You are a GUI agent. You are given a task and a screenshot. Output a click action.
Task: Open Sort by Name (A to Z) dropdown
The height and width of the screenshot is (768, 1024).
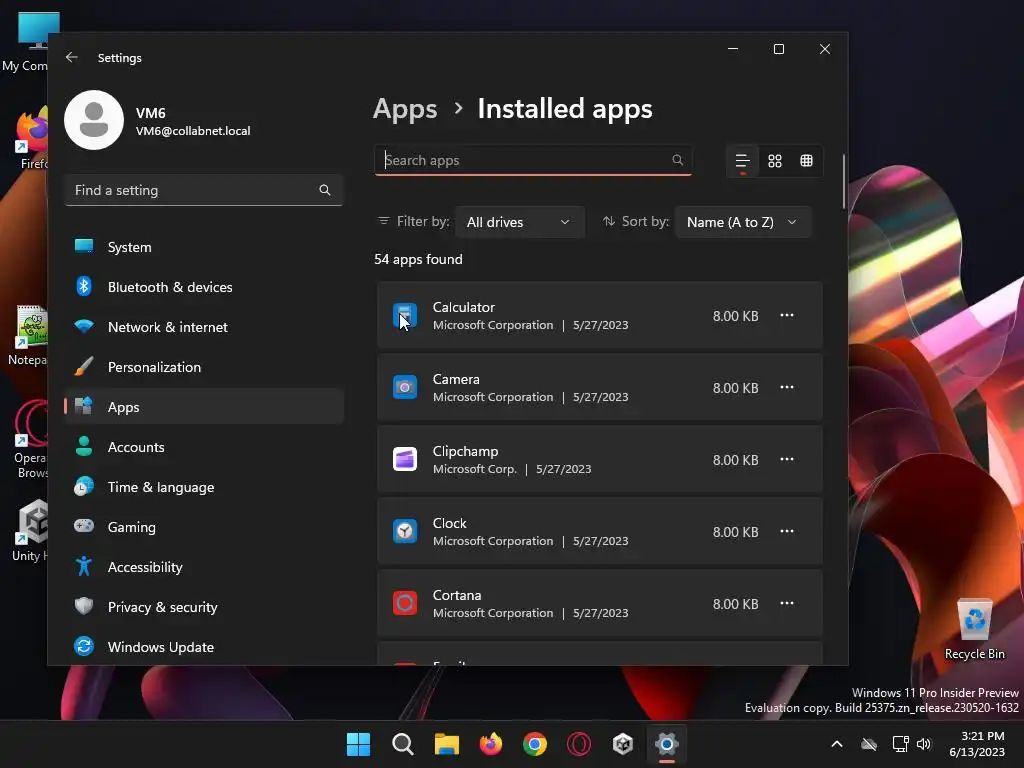click(743, 222)
